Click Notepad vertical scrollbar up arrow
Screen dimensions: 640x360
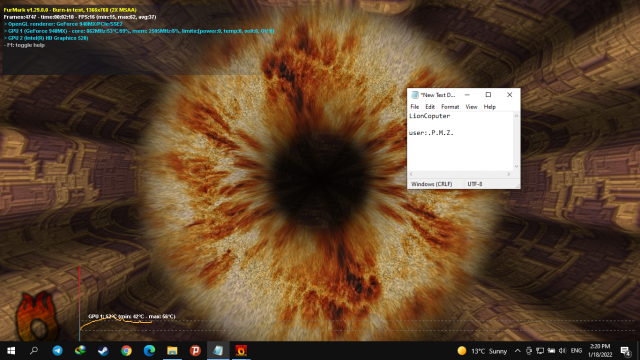[516, 116]
